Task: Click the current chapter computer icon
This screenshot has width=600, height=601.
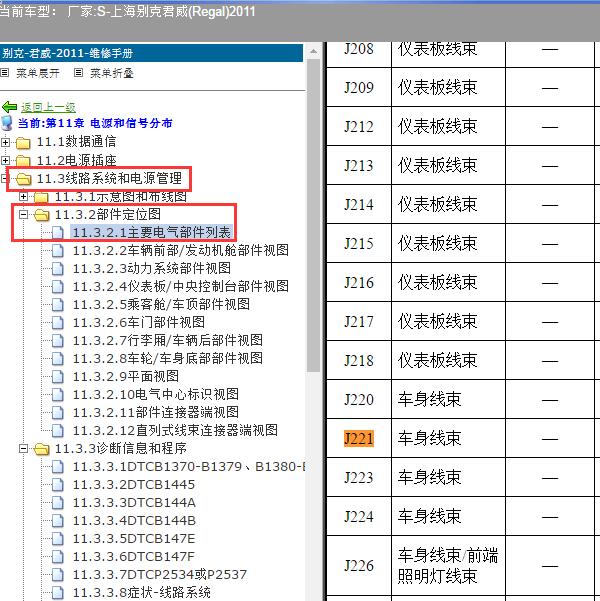Action: pyautogui.click(x=7, y=123)
